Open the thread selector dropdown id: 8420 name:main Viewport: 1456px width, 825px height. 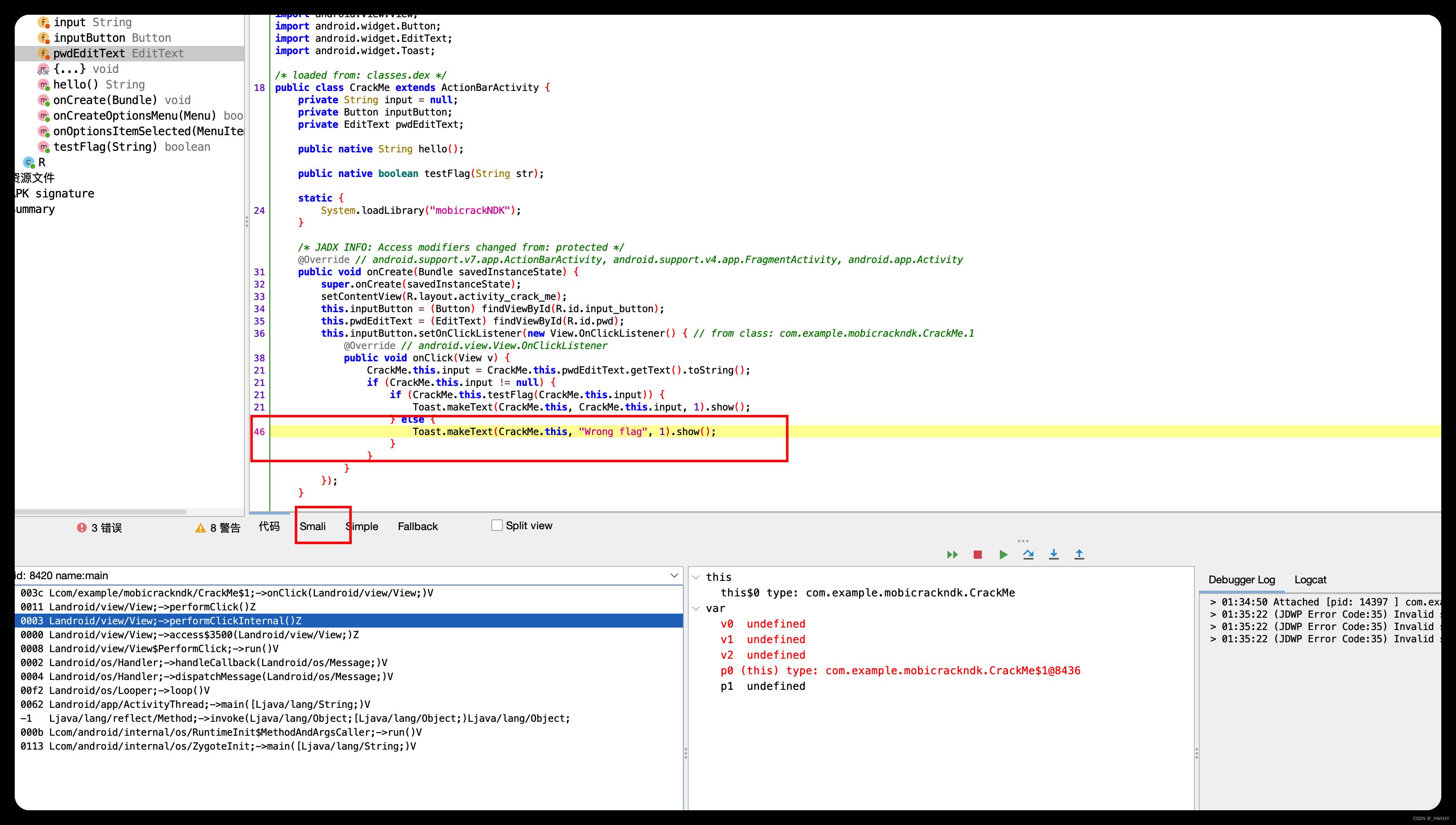click(x=348, y=576)
